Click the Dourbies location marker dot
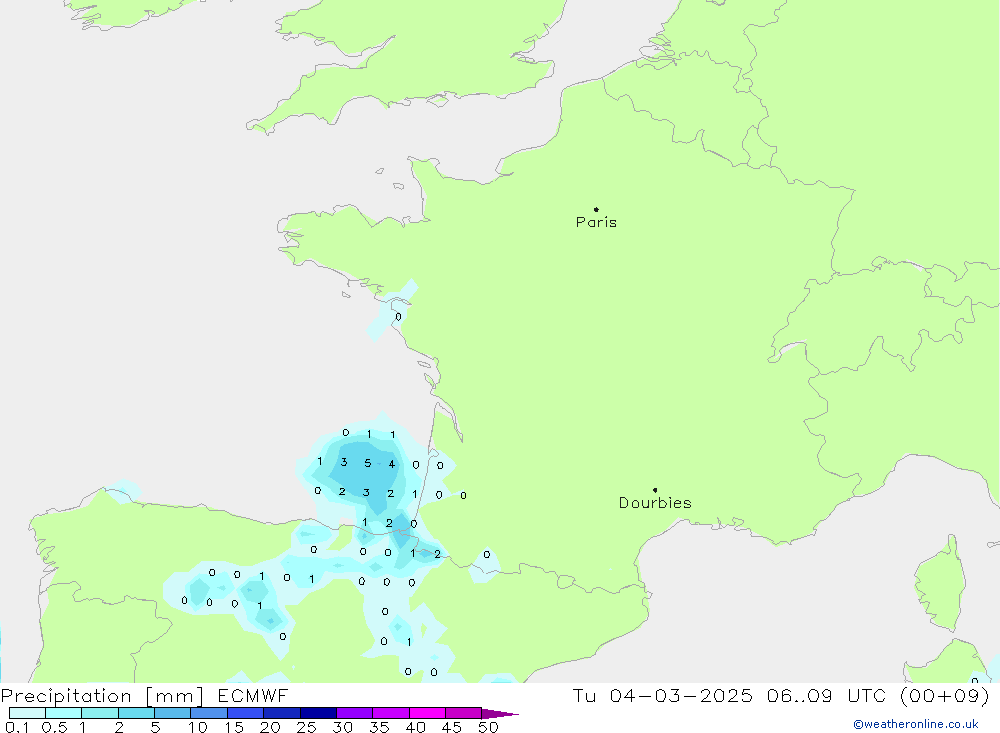Image resolution: width=1000 pixels, height=733 pixels. point(655,490)
